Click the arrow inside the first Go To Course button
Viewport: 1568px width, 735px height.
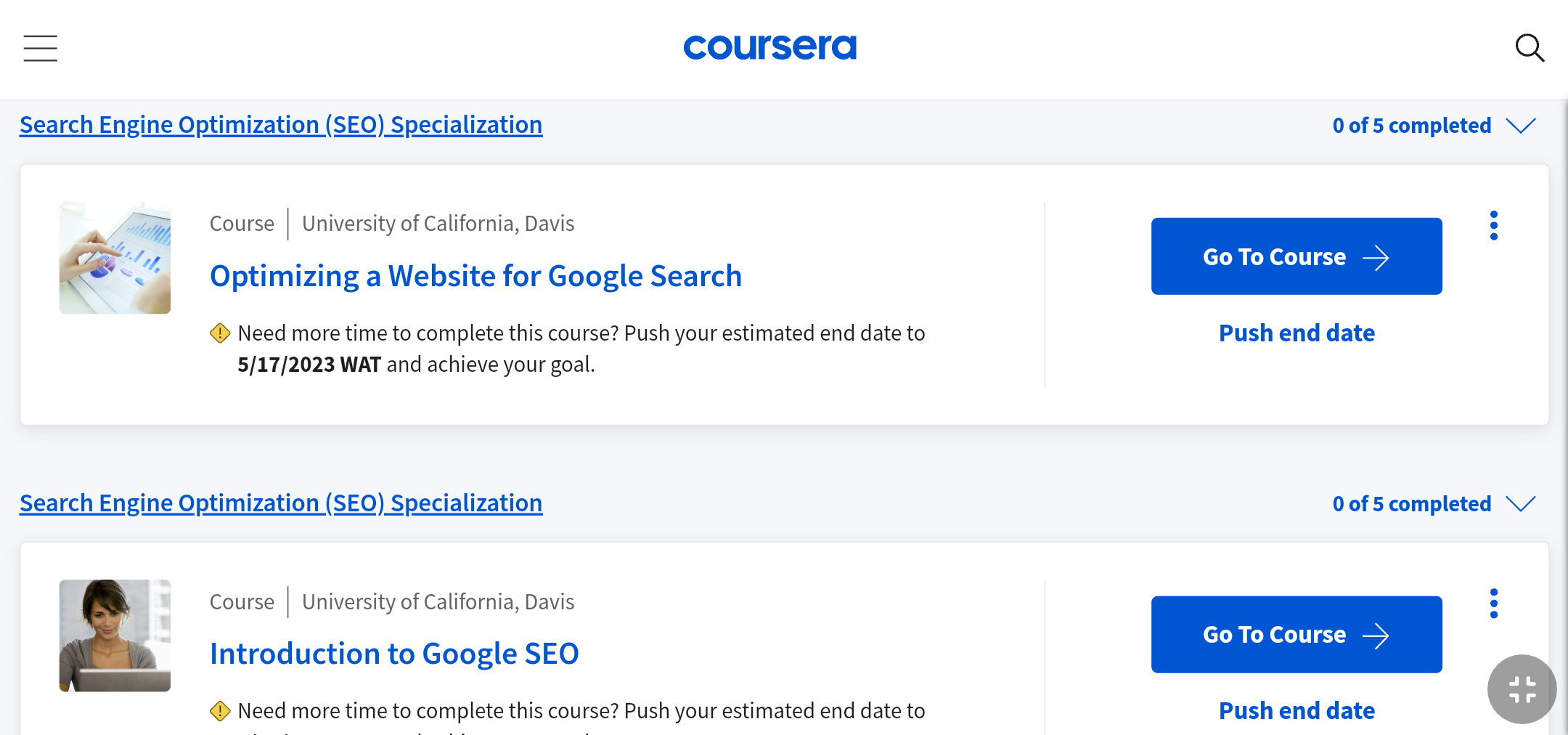click(x=1376, y=256)
